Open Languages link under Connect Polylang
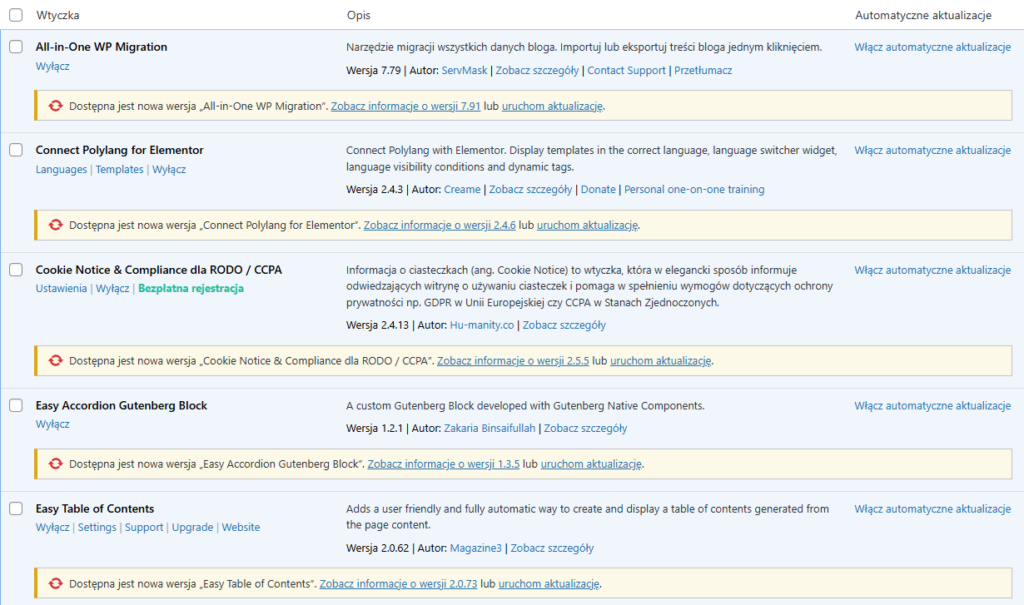1024x605 pixels. [61, 169]
